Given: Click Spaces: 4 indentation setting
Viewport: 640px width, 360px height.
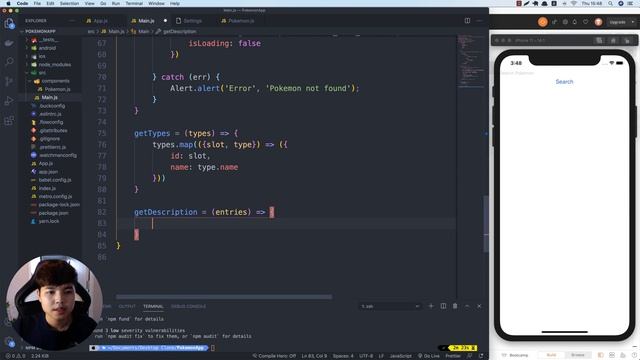Looking at the screenshot, I should 343,356.
